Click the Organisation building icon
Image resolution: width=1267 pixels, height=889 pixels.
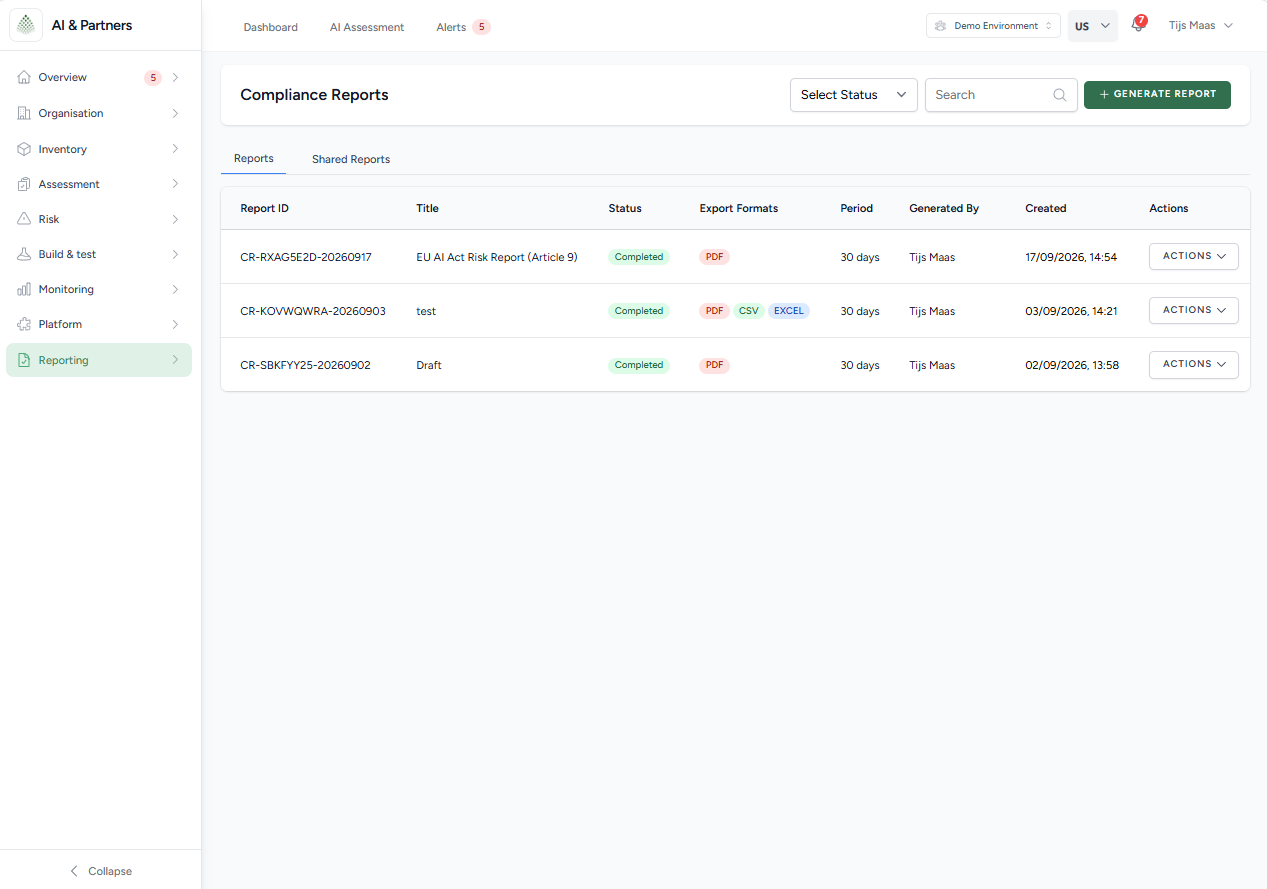click(24, 113)
